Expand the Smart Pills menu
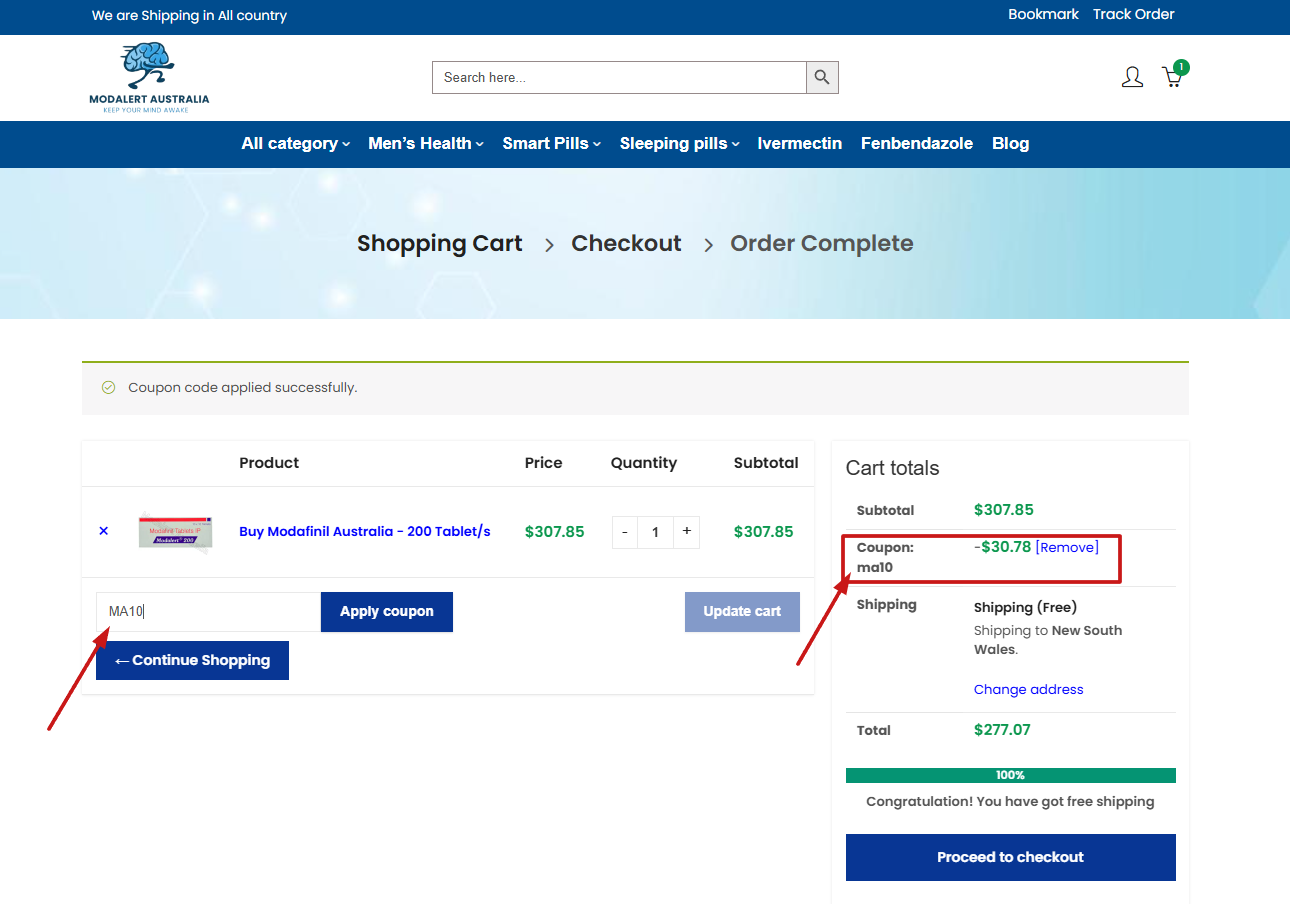The height and width of the screenshot is (904, 1290). [x=551, y=143]
